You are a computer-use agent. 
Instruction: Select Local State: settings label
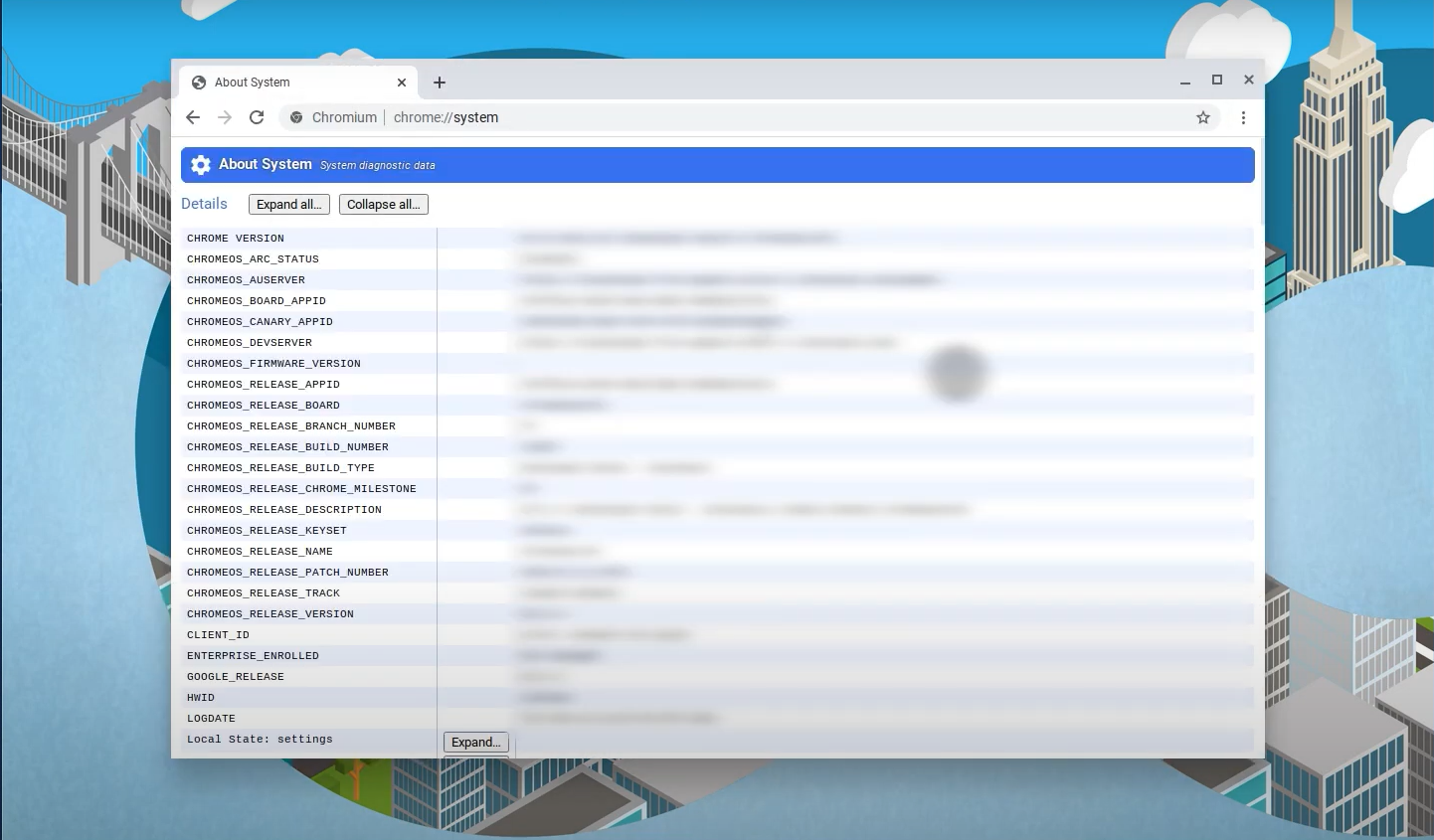[x=260, y=740]
